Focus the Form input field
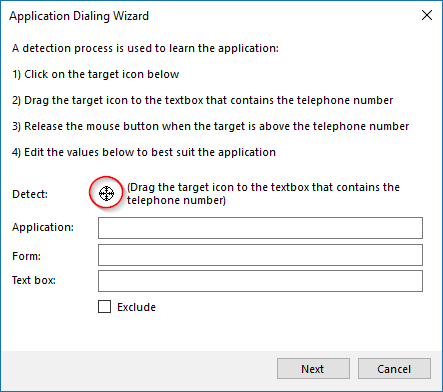Viewport: 443px width, 392px height. coord(260,255)
